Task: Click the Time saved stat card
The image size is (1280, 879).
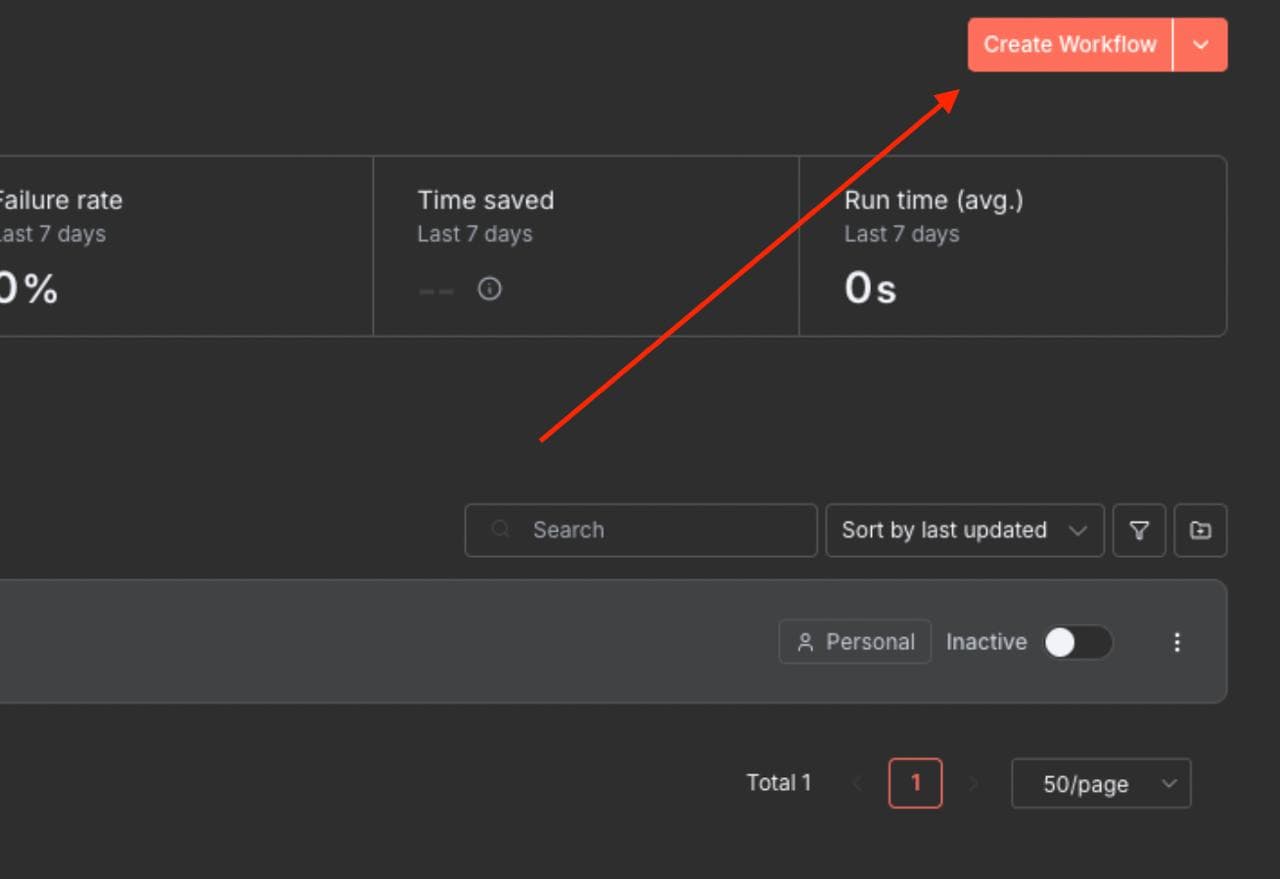Action: pos(586,246)
